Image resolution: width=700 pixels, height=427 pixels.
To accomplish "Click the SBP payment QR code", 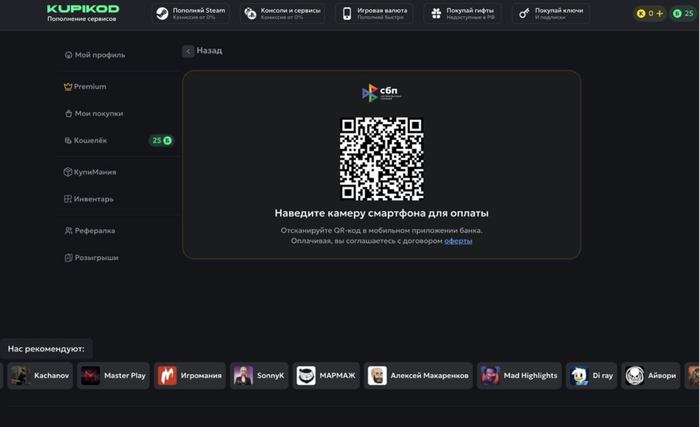I will (381, 159).
